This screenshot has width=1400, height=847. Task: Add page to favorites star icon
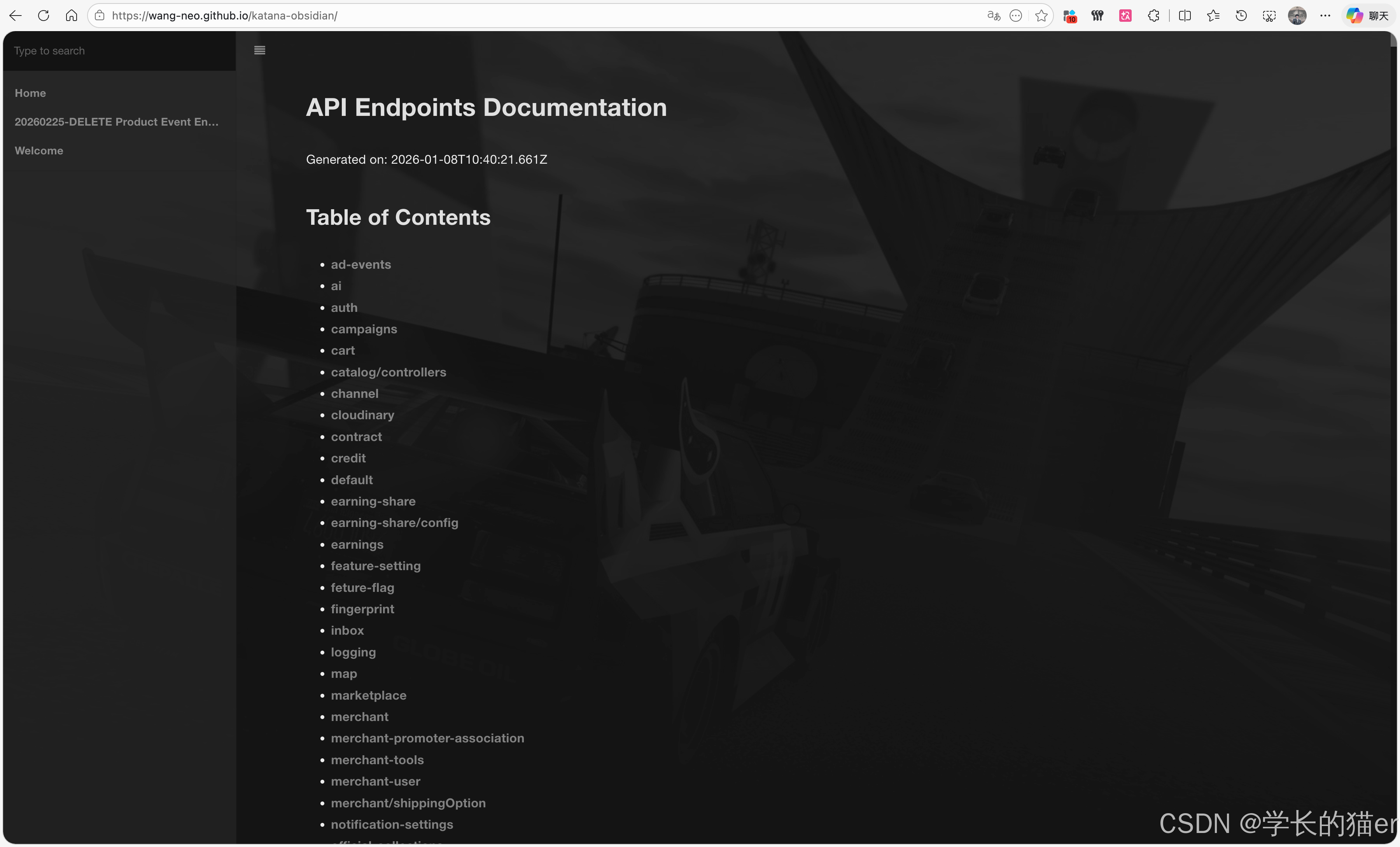pos(1041,15)
